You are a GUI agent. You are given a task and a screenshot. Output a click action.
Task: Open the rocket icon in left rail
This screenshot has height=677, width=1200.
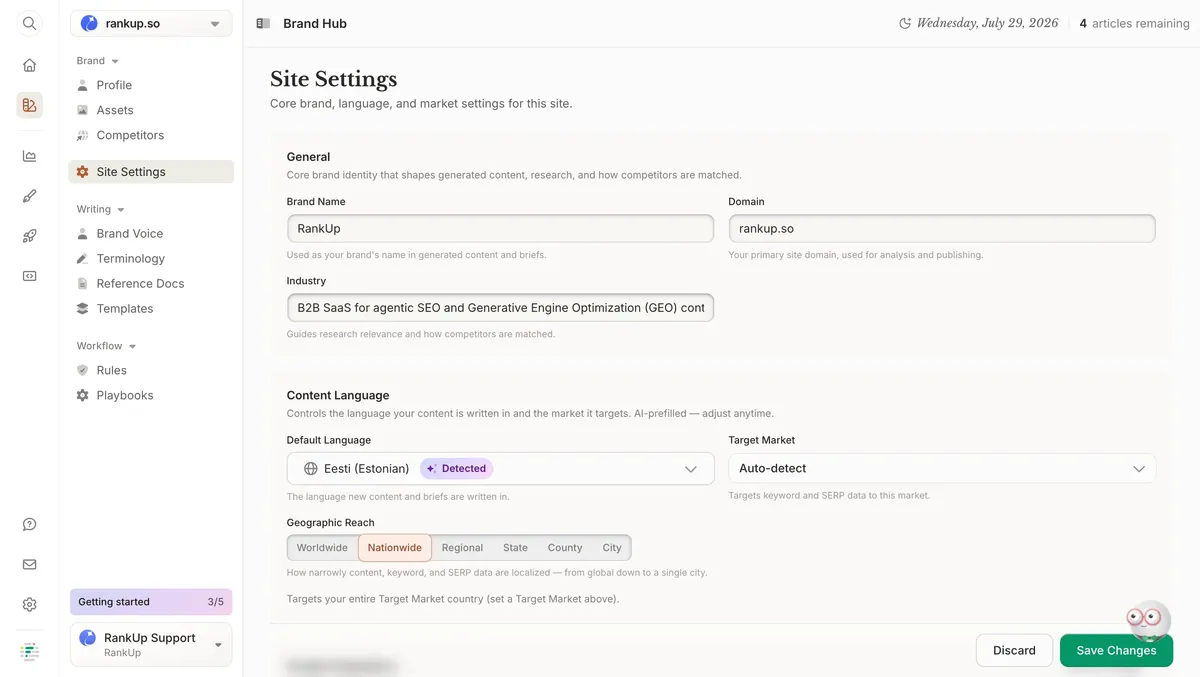[29, 236]
